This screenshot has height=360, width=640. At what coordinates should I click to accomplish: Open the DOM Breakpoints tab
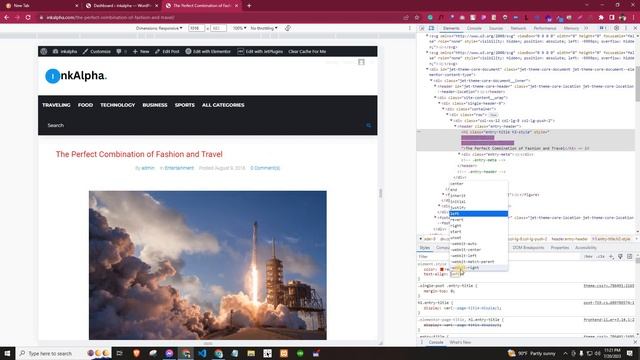pyautogui.click(x=528, y=248)
